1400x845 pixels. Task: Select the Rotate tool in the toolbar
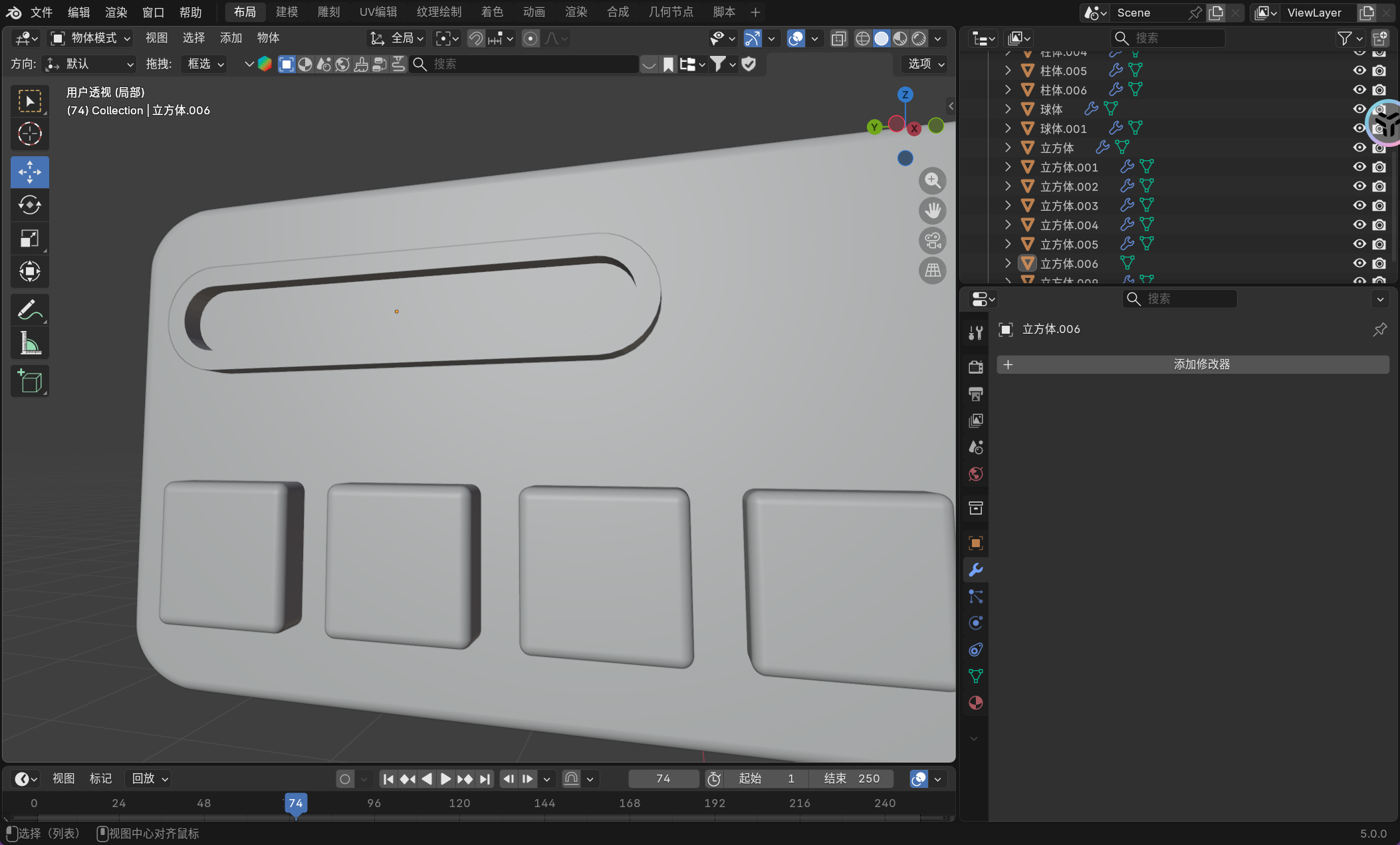[29, 205]
